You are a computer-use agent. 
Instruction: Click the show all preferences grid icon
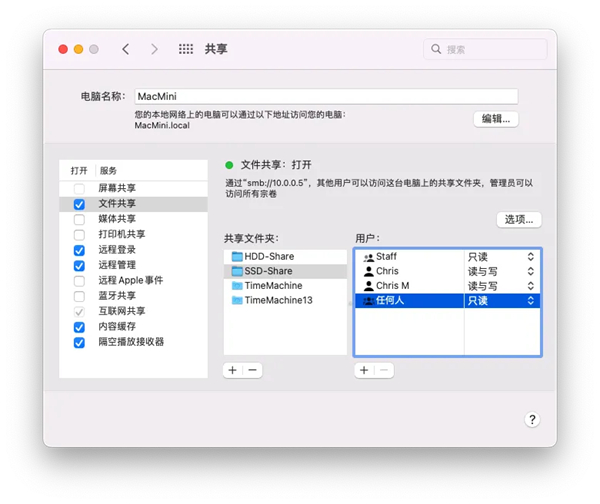pyautogui.click(x=185, y=49)
